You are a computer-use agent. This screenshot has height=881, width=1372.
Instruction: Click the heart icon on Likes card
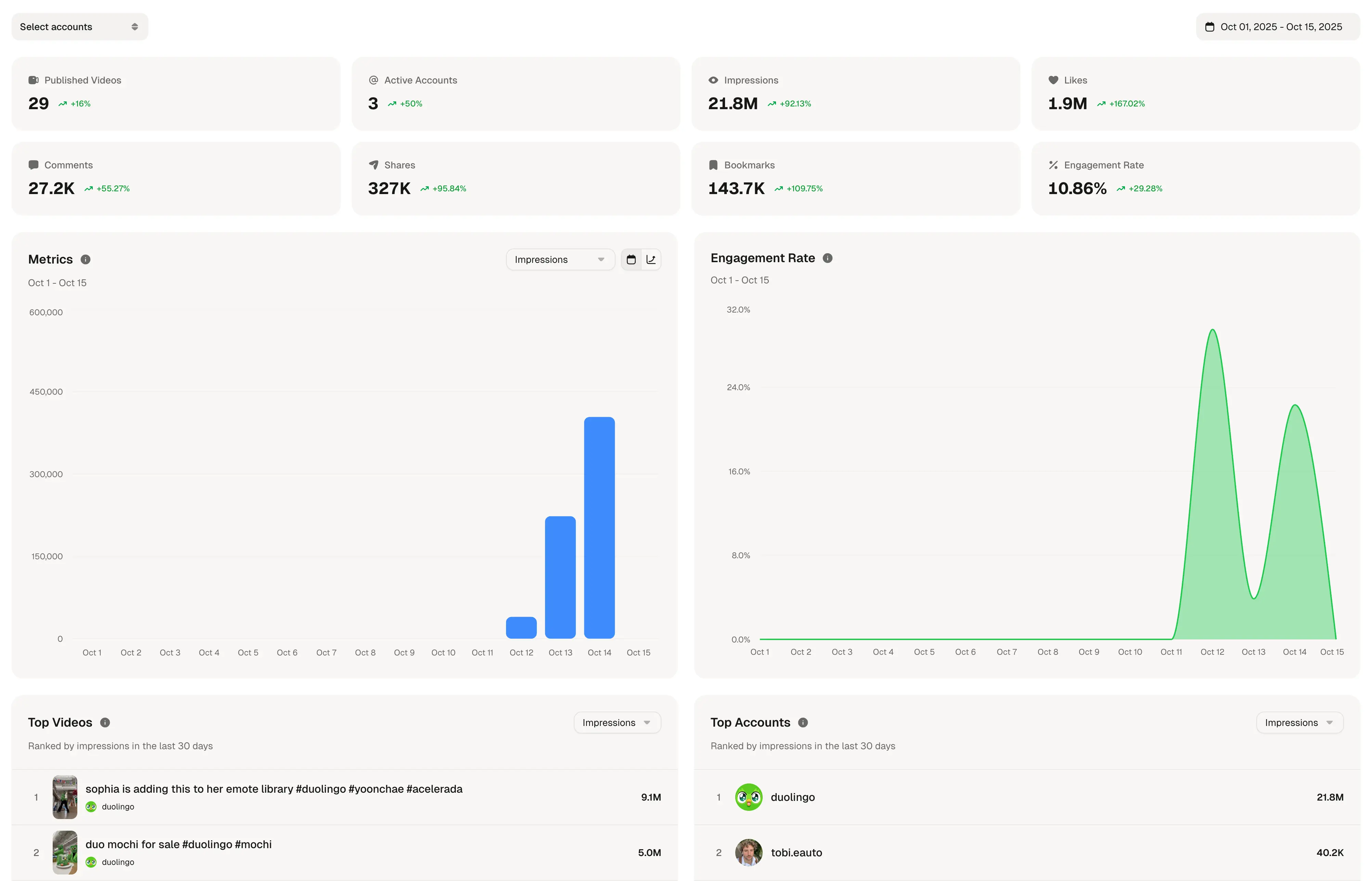tap(1053, 80)
